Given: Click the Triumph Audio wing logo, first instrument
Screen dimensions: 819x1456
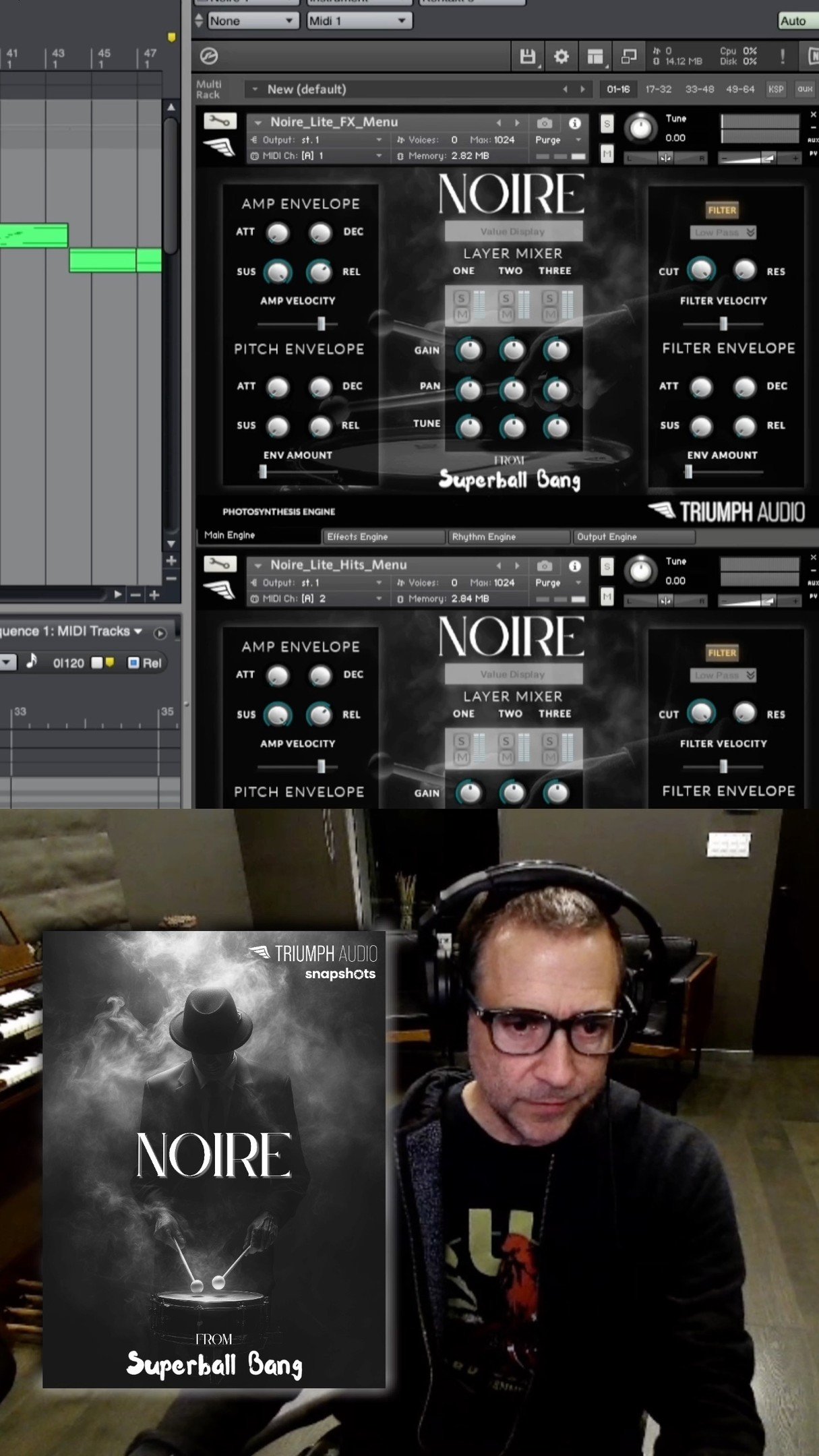Looking at the screenshot, I should pyautogui.click(x=220, y=147).
